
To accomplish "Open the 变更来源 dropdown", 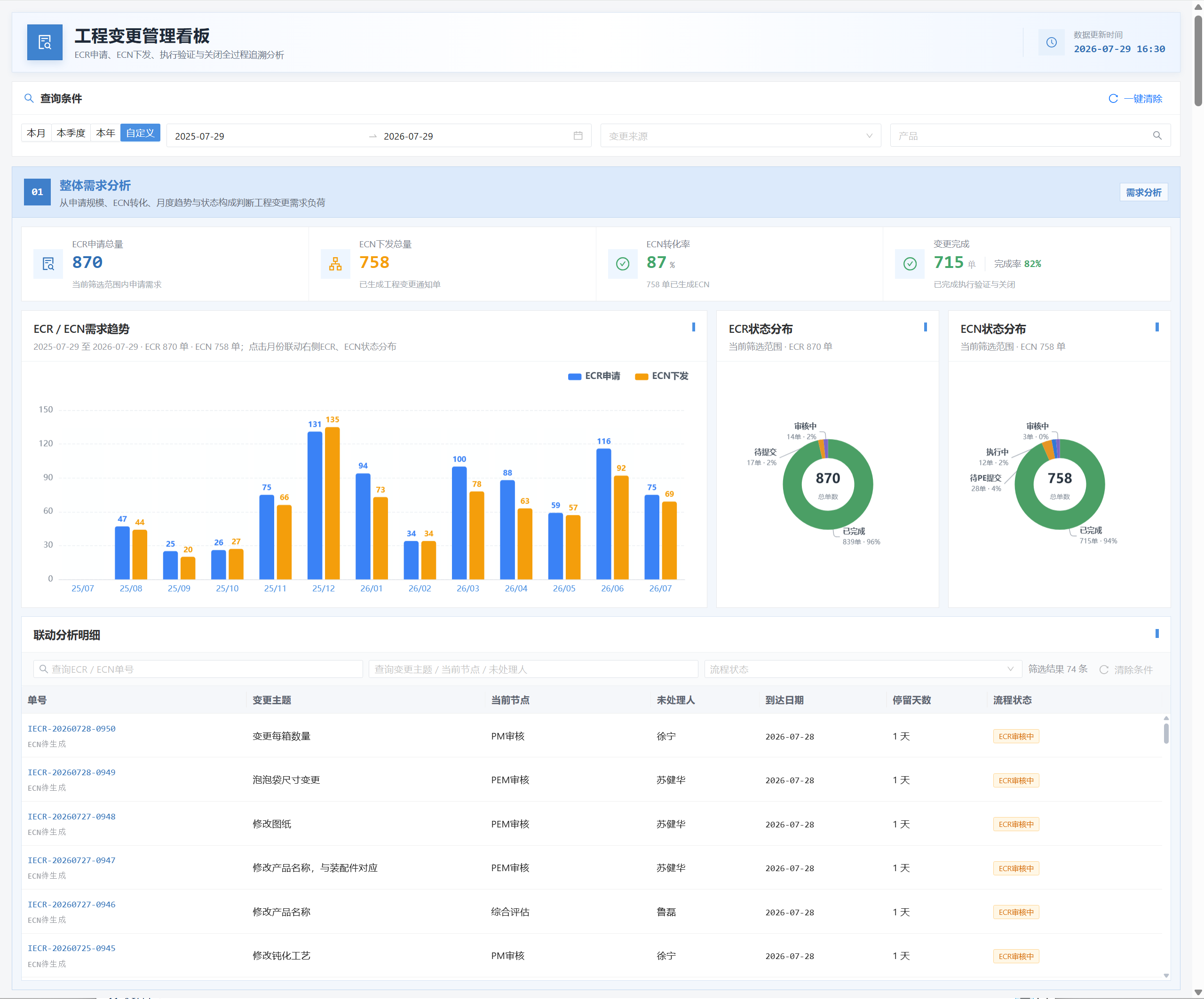I will click(x=740, y=136).
